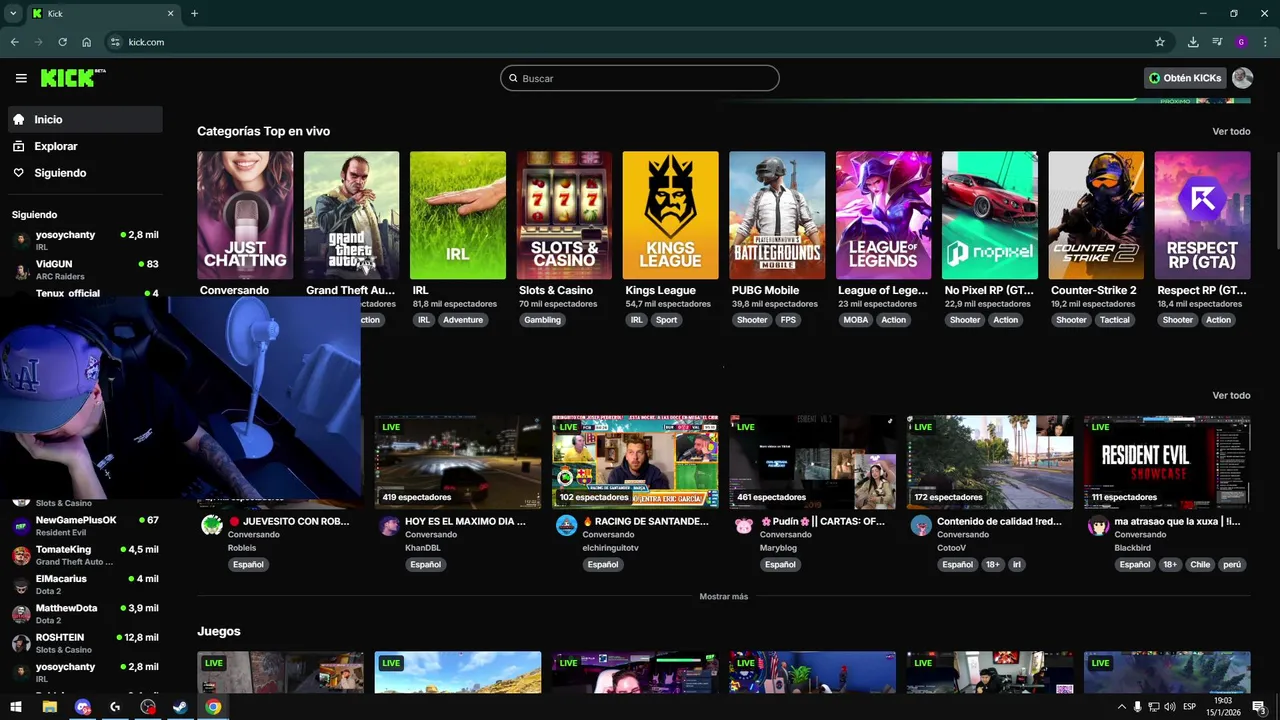Click Ver todo for Categorías Top
The width and height of the screenshot is (1280, 720).
[x=1231, y=131]
